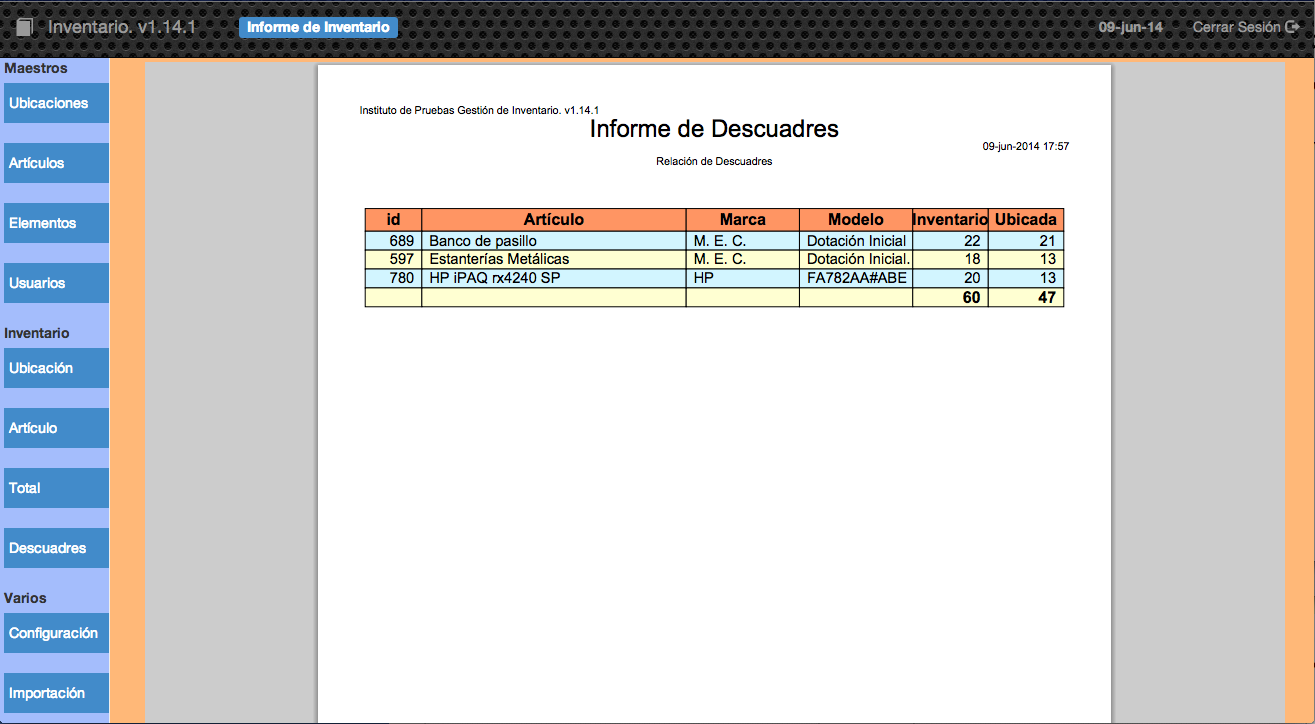
Task: Click the report timestamp 09-jun-2014 17:57
Action: pos(1026,146)
